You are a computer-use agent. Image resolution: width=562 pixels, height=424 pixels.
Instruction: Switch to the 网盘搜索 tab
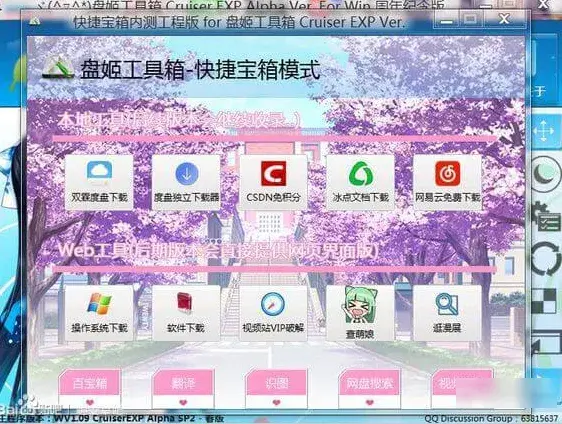tap(370, 383)
